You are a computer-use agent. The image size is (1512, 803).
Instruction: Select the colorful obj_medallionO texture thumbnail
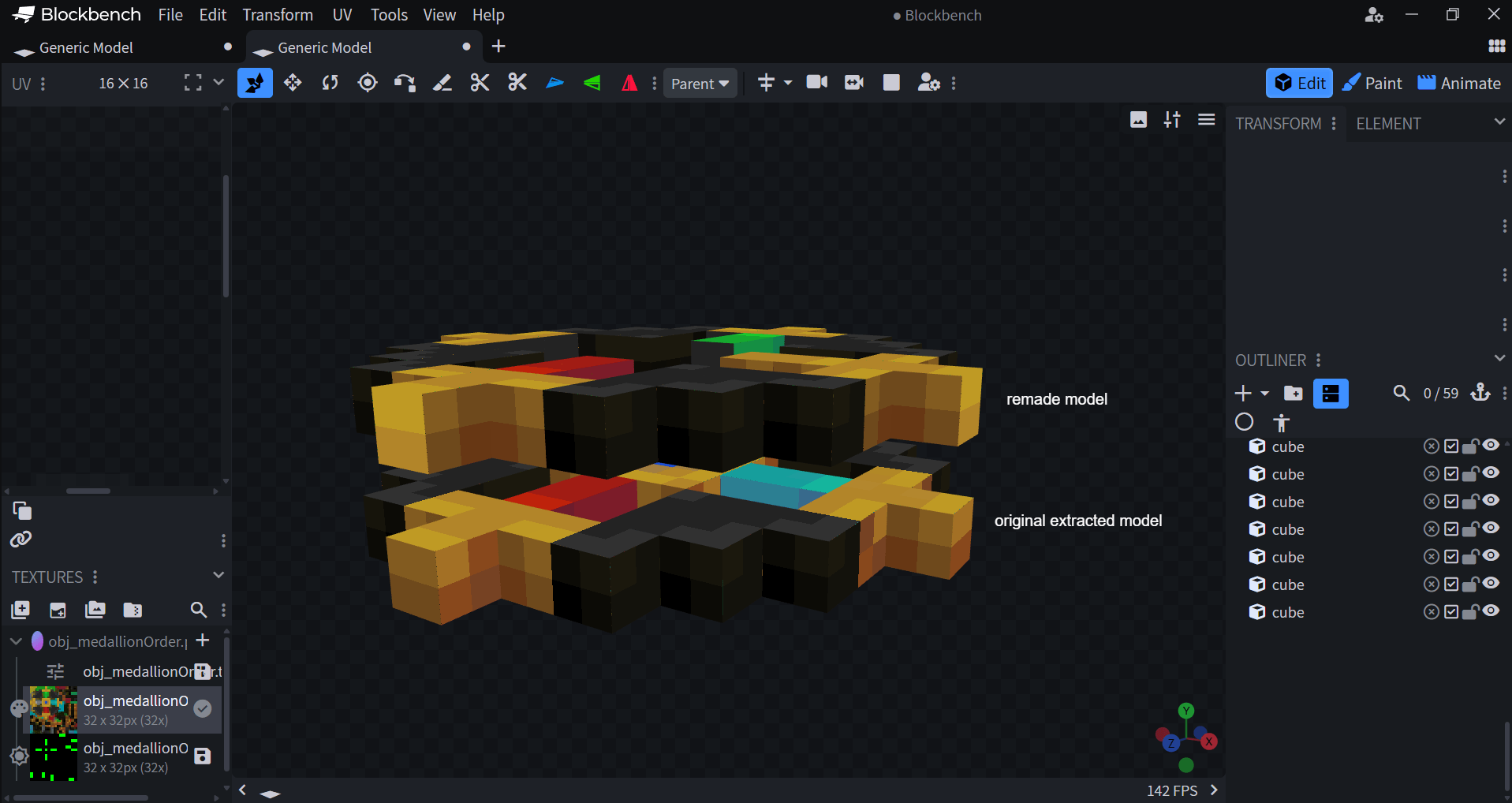pos(54,709)
